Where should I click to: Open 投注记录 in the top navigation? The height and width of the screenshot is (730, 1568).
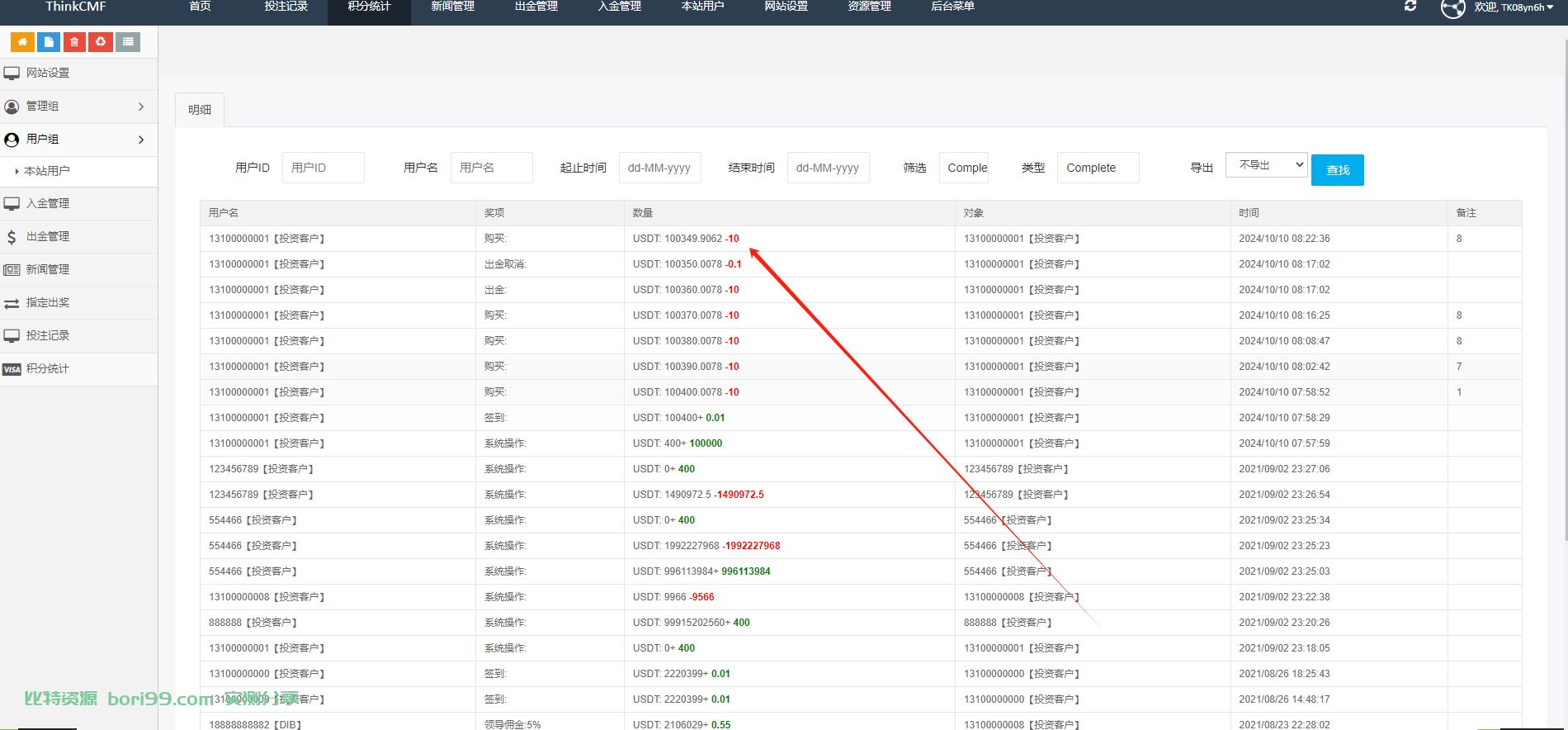(286, 7)
